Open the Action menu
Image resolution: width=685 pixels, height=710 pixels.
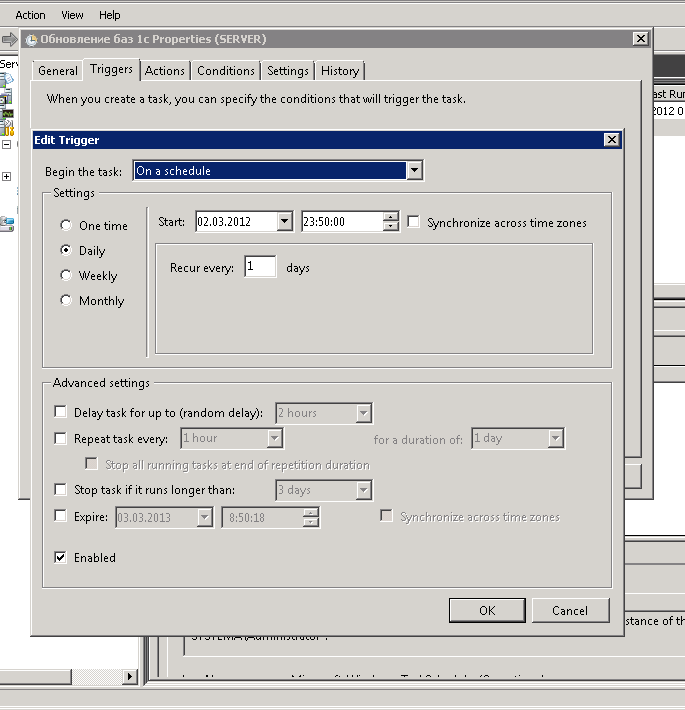click(x=30, y=15)
